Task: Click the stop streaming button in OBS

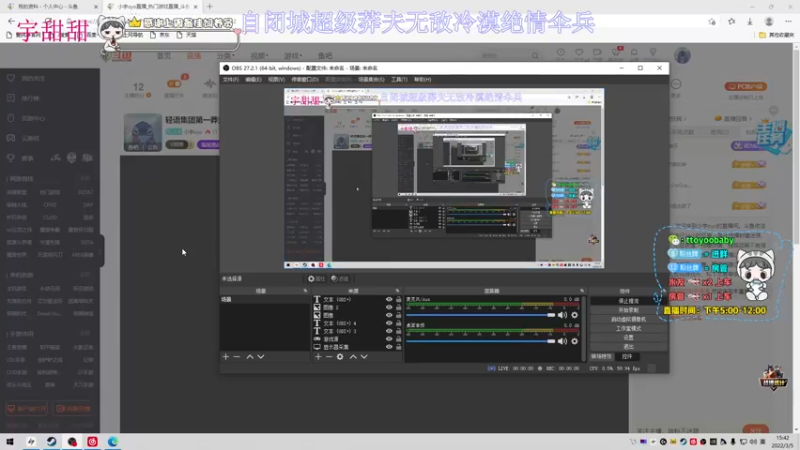Action: [x=629, y=301]
